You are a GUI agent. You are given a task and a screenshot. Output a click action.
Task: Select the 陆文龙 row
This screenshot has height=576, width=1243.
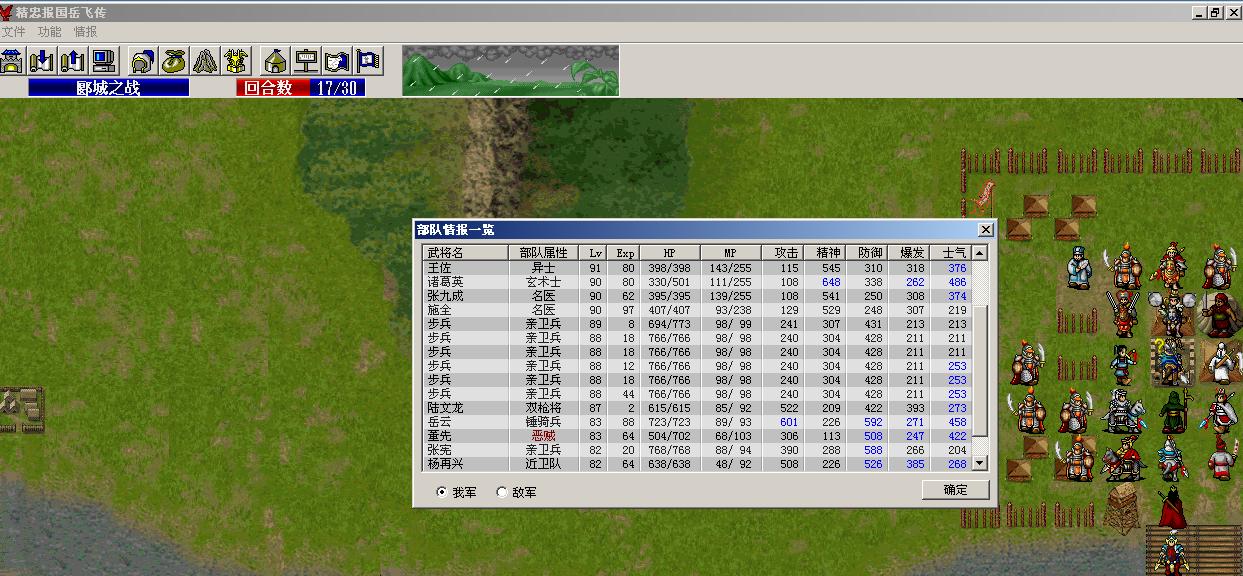[x=698, y=408]
